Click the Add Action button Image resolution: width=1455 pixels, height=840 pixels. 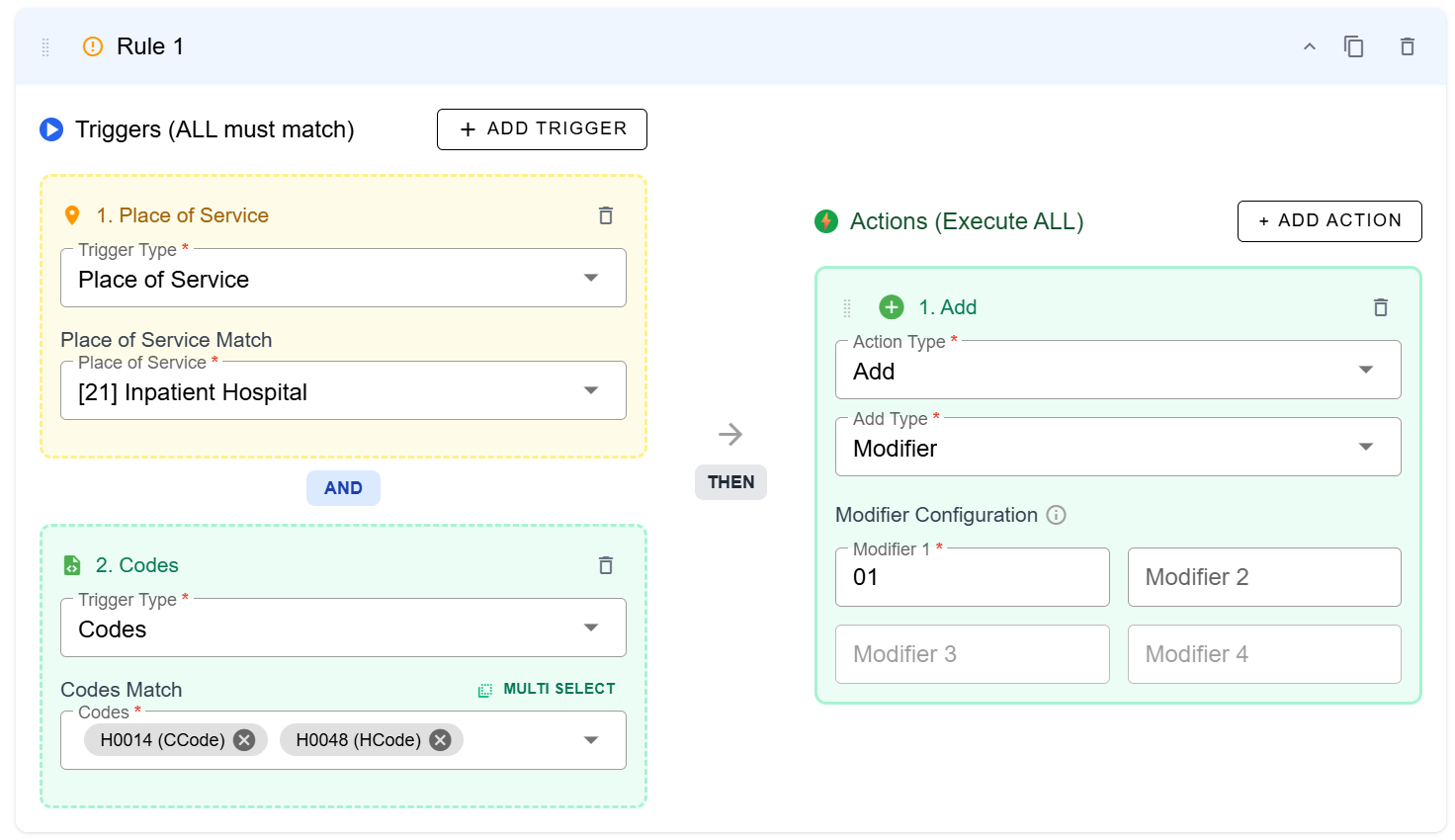point(1328,221)
